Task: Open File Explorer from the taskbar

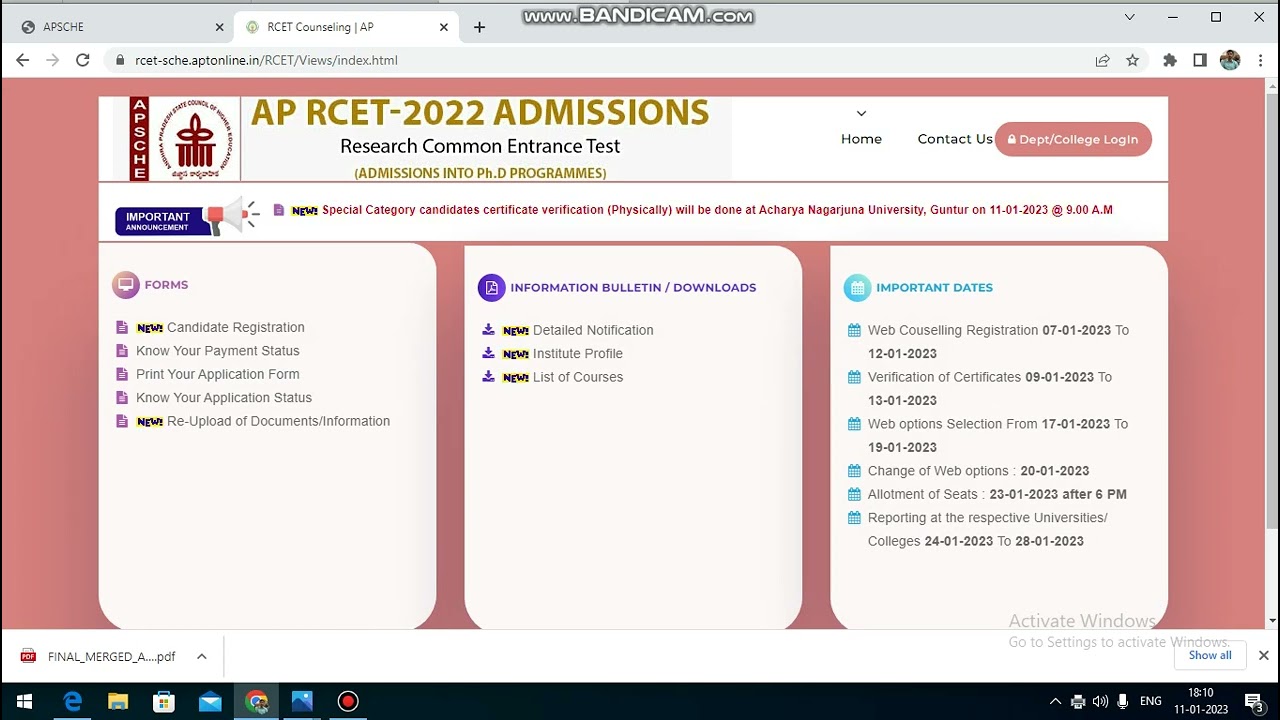Action: point(118,701)
